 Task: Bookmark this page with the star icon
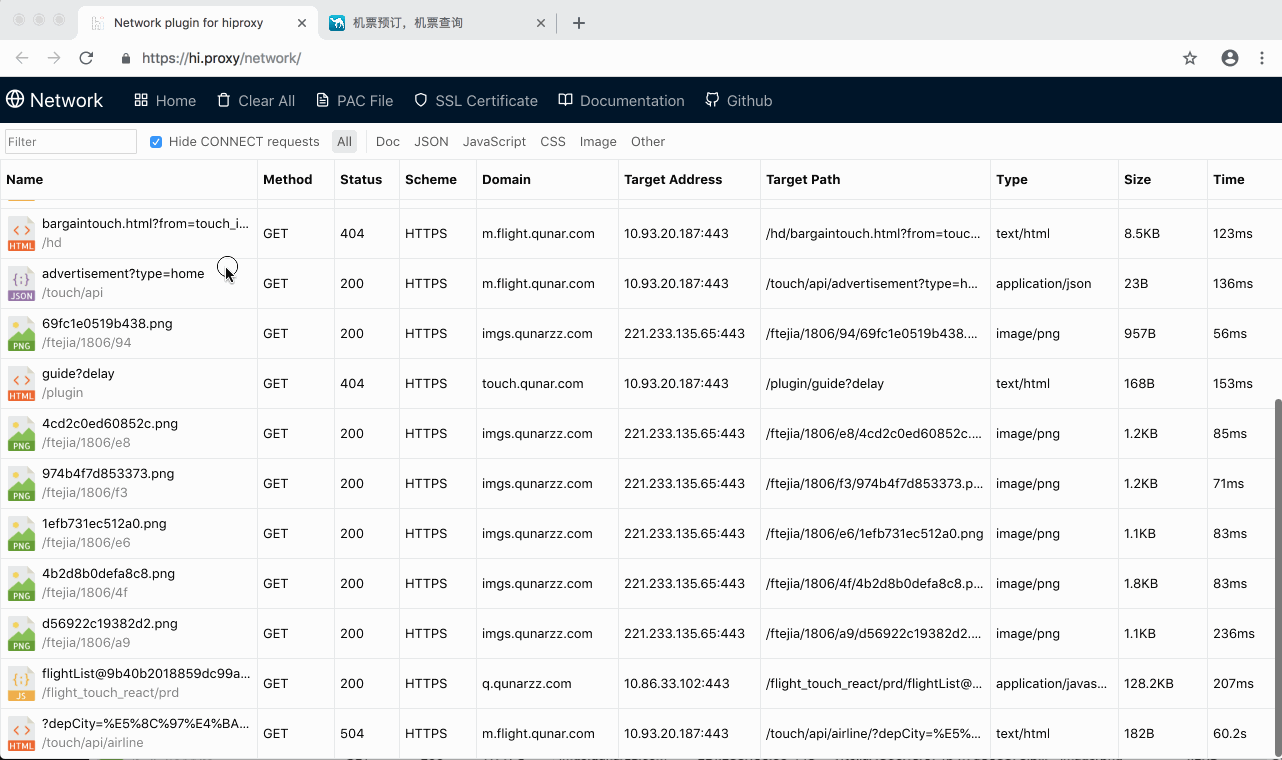point(1190,58)
